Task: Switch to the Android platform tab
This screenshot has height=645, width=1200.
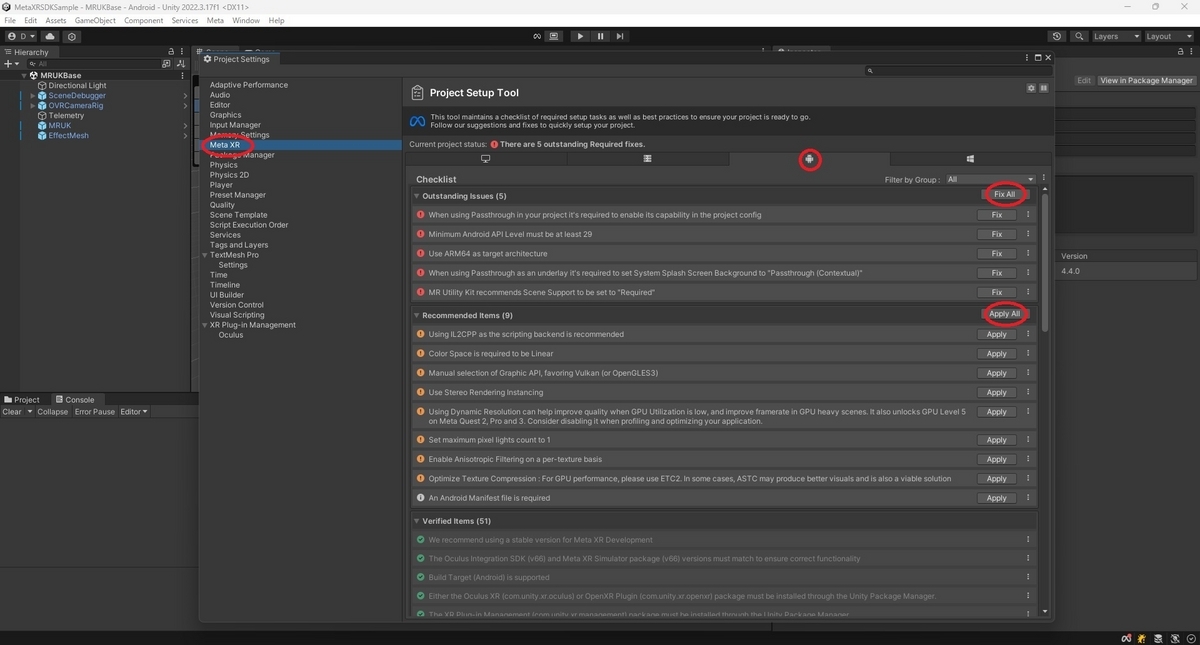Action: coord(809,159)
